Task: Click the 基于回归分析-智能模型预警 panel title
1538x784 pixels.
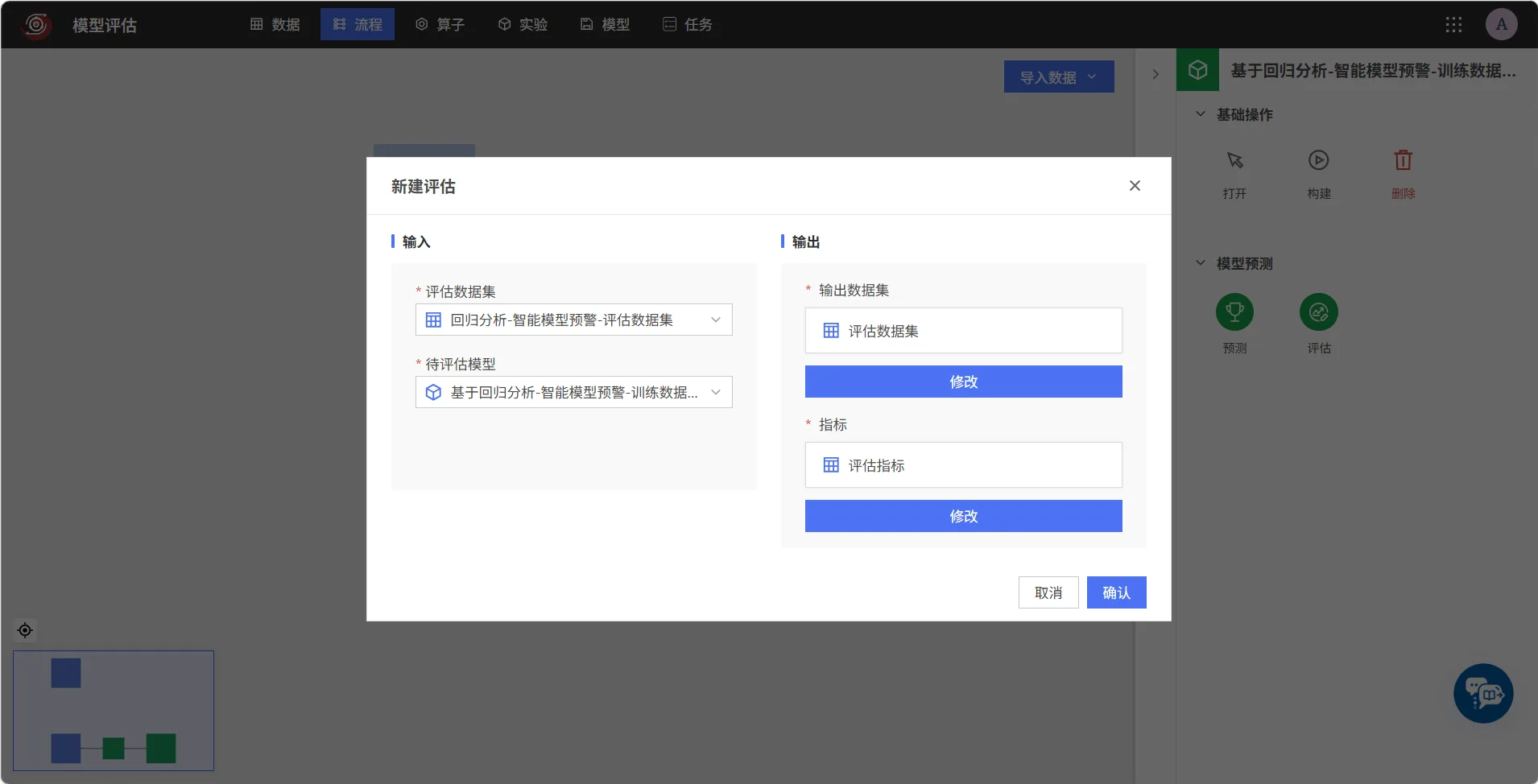Action: coord(1373,71)
